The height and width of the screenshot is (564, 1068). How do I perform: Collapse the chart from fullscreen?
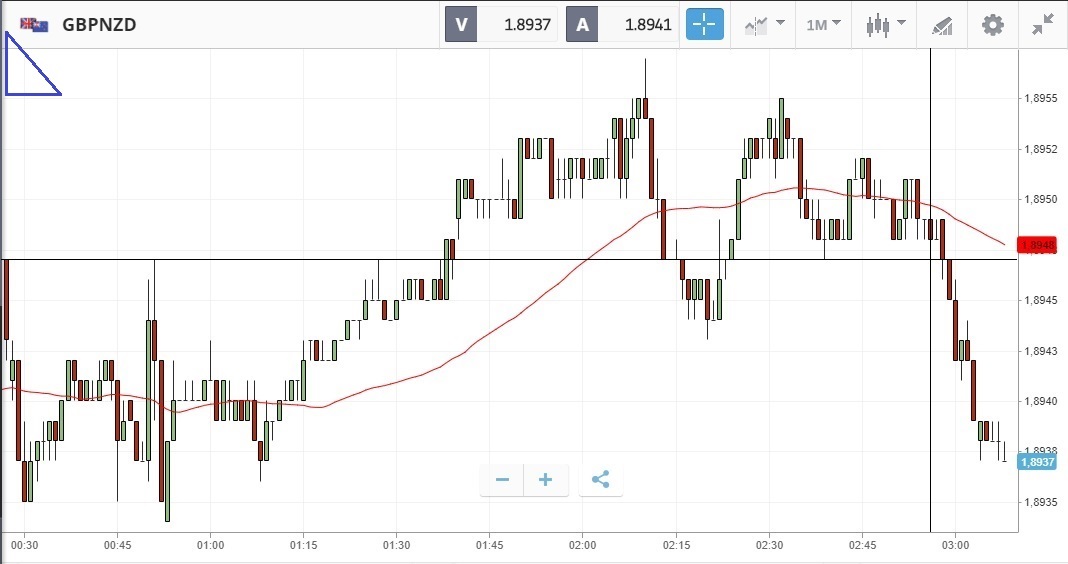(1044, 25)
